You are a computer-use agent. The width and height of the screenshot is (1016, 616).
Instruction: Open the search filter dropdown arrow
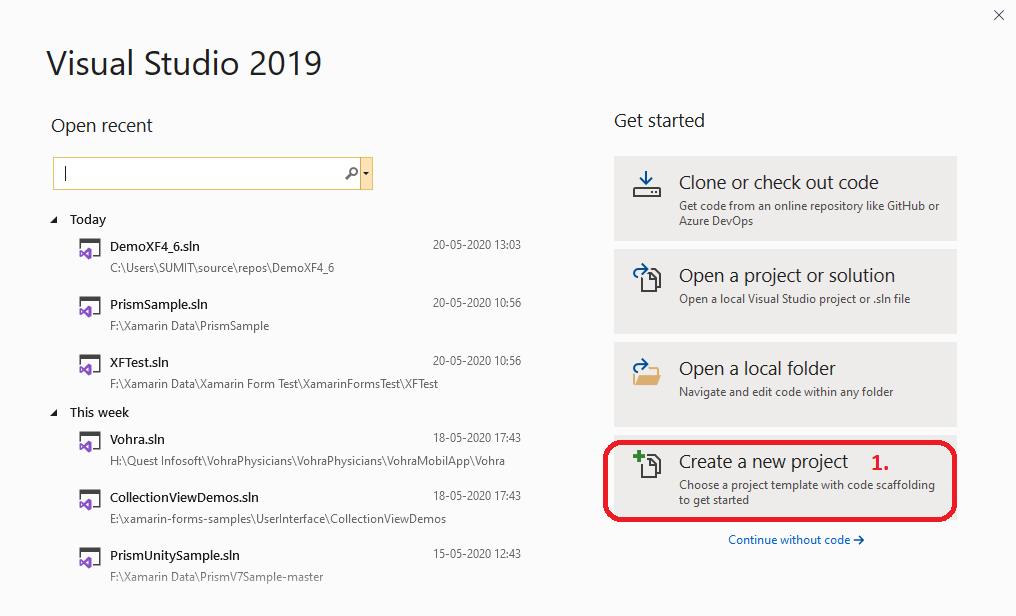367,172
